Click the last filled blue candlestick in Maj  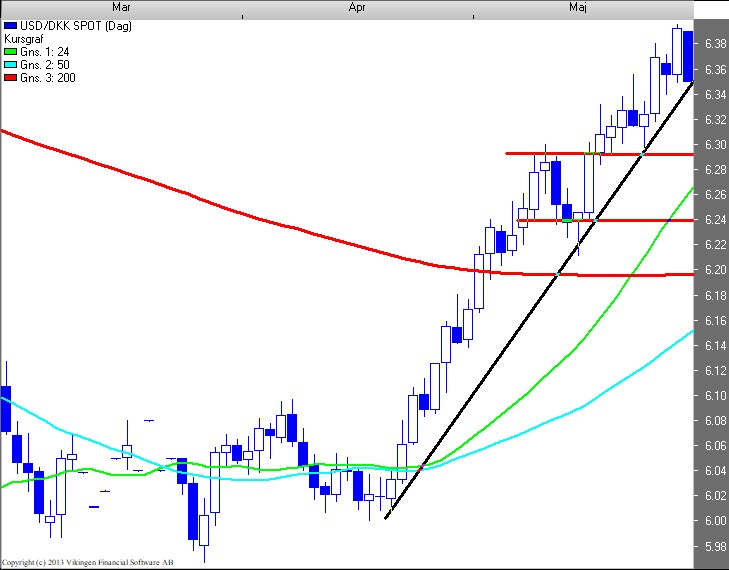[x=688, y=56]
